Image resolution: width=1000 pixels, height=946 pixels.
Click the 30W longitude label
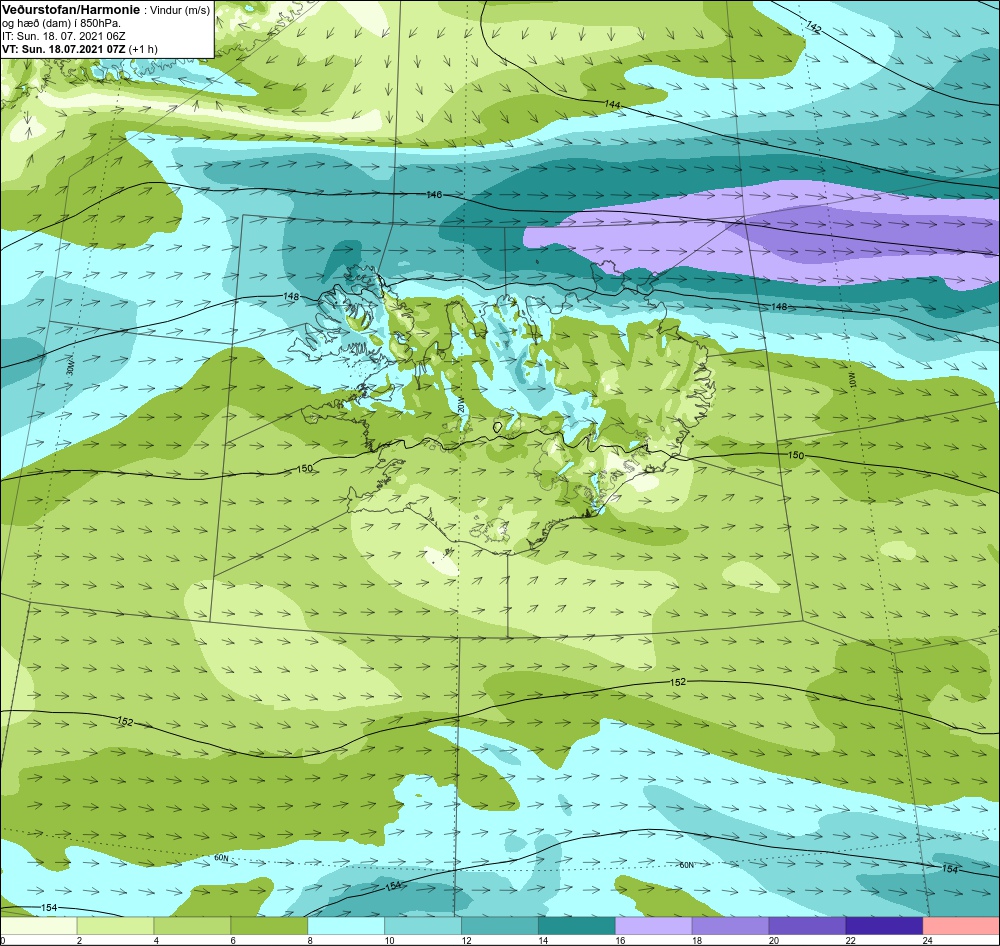point(70,368)
